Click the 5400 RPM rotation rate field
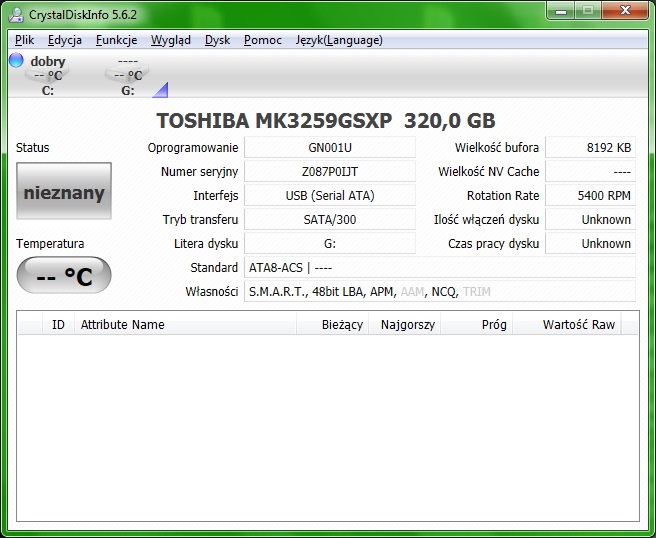The height and width of the screenshot is (538, 656). tap(590, 195)
